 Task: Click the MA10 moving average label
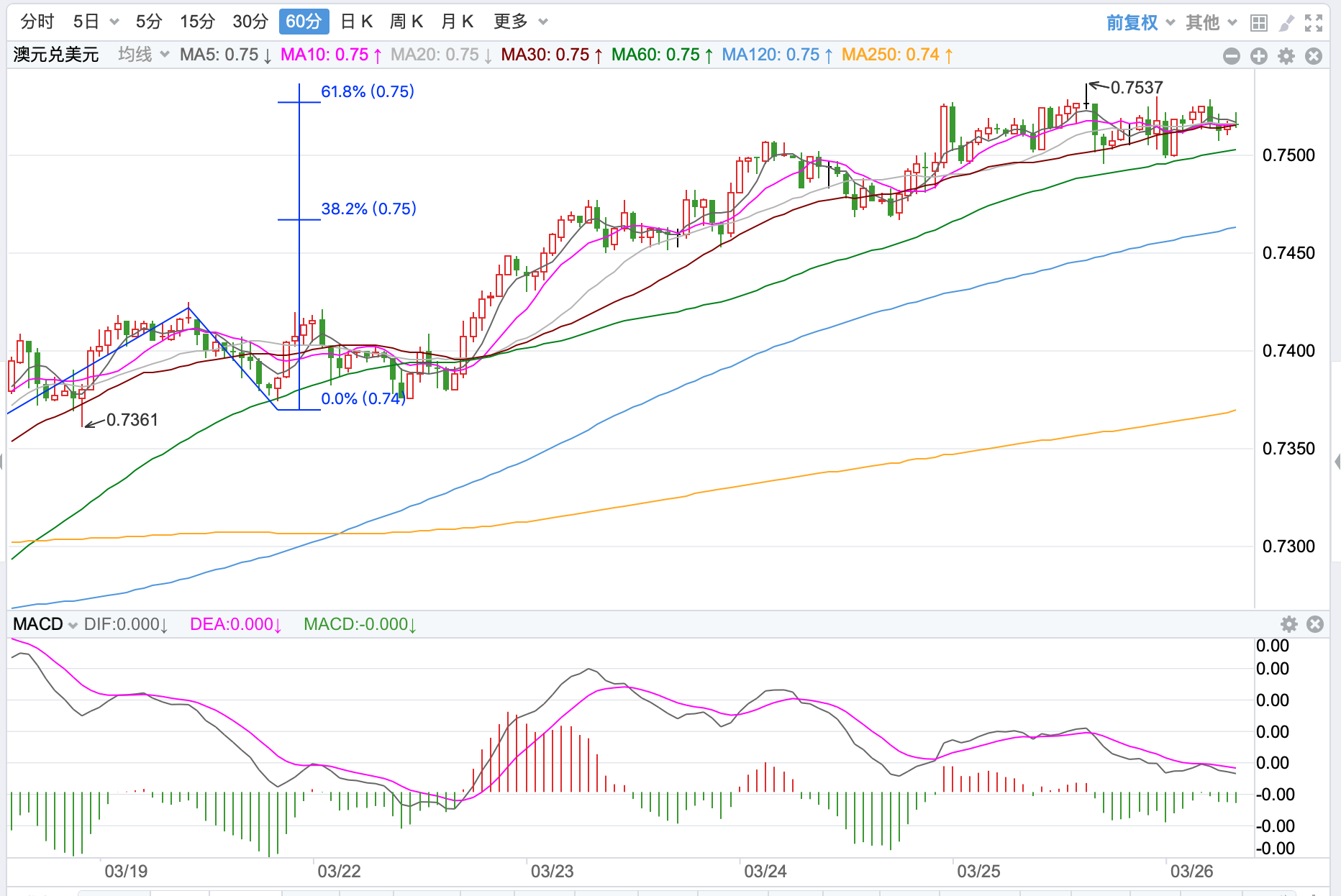(x=331, y=55)
